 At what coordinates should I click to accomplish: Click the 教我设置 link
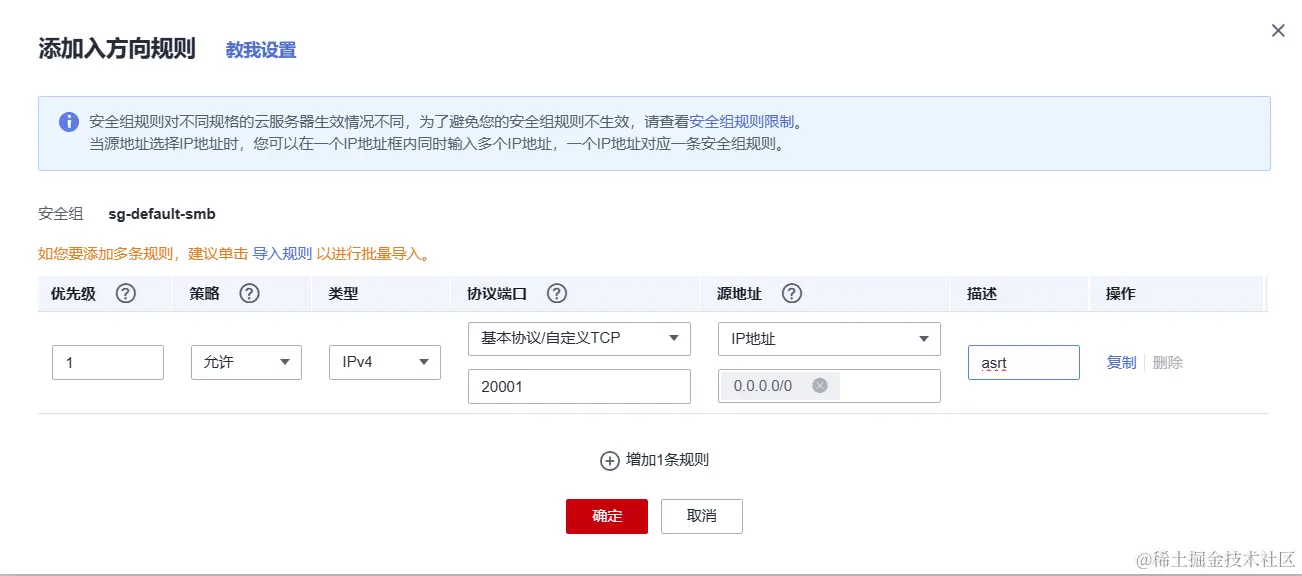[x=261, y=50]
